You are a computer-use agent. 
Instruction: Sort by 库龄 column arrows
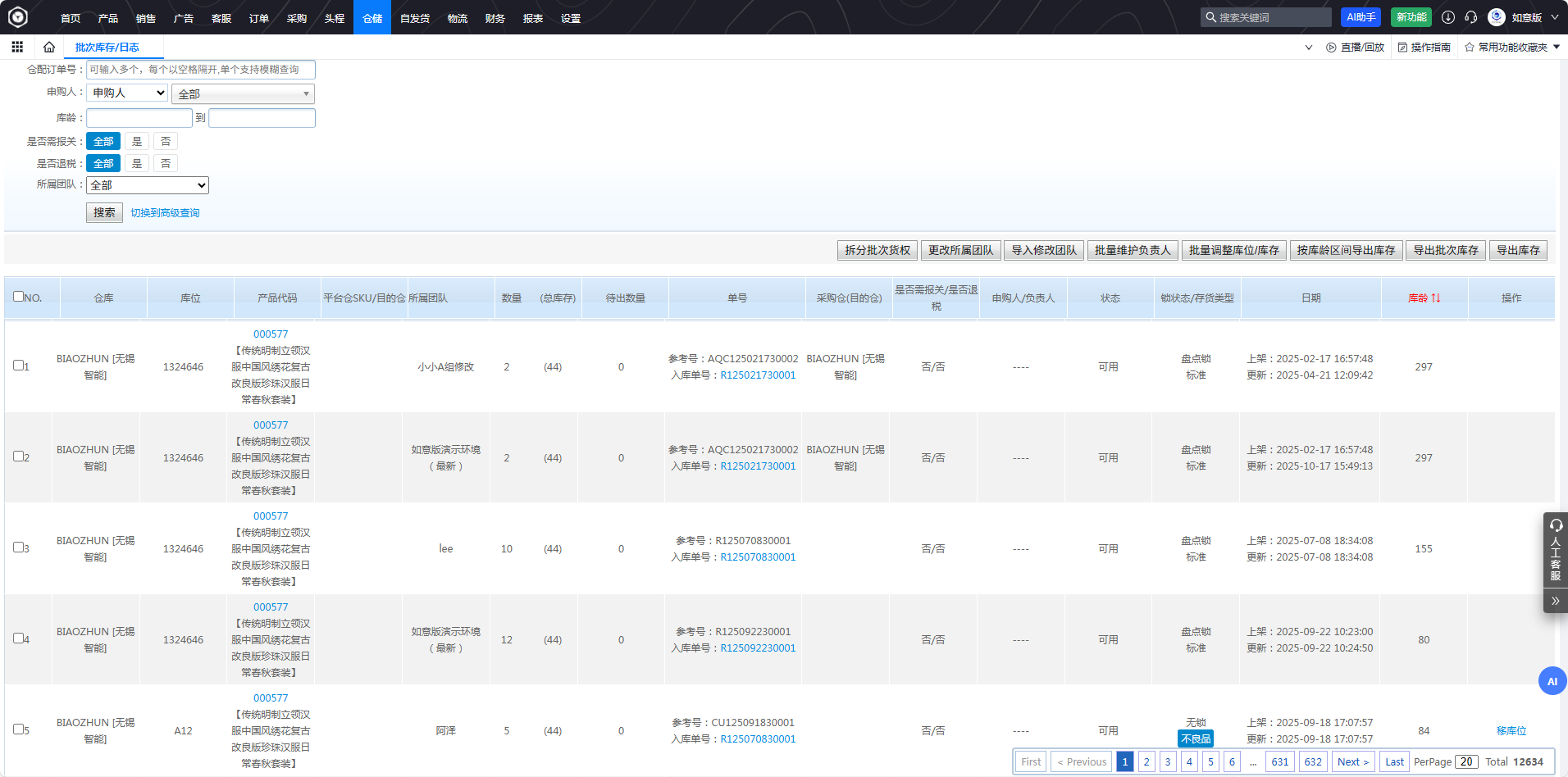pyautogui.click(x=1435, y=298)
